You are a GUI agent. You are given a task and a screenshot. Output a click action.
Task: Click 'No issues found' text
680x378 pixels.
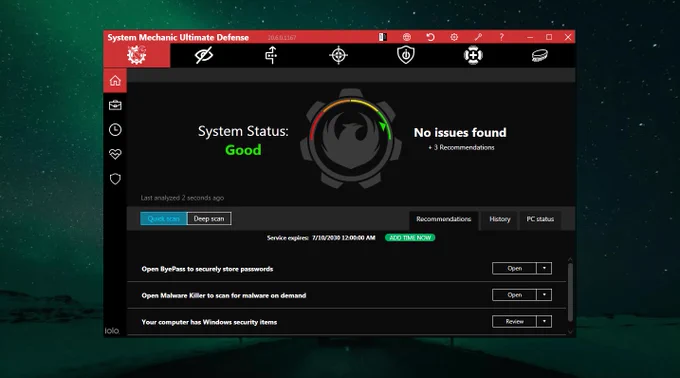460,132
